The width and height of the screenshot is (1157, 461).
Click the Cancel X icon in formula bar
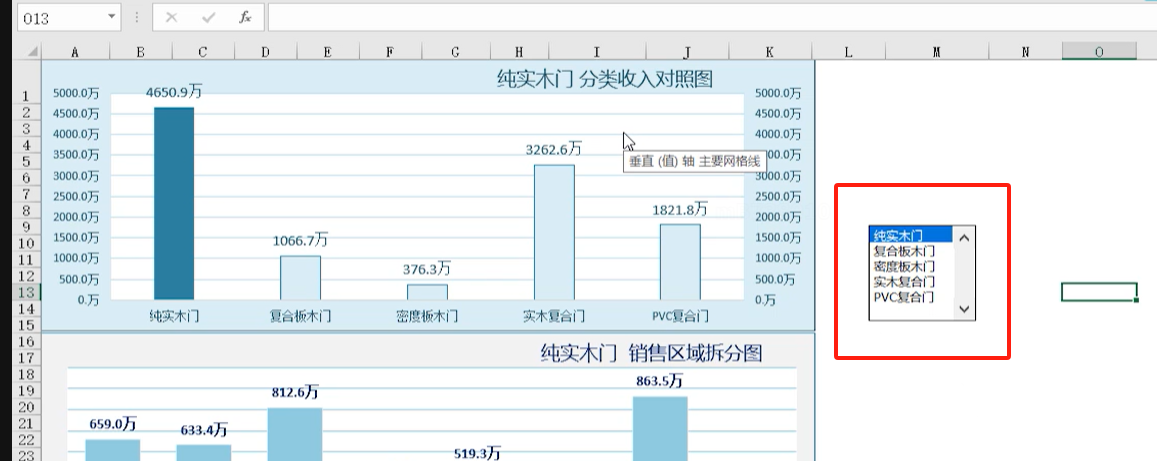pos(172,18)
